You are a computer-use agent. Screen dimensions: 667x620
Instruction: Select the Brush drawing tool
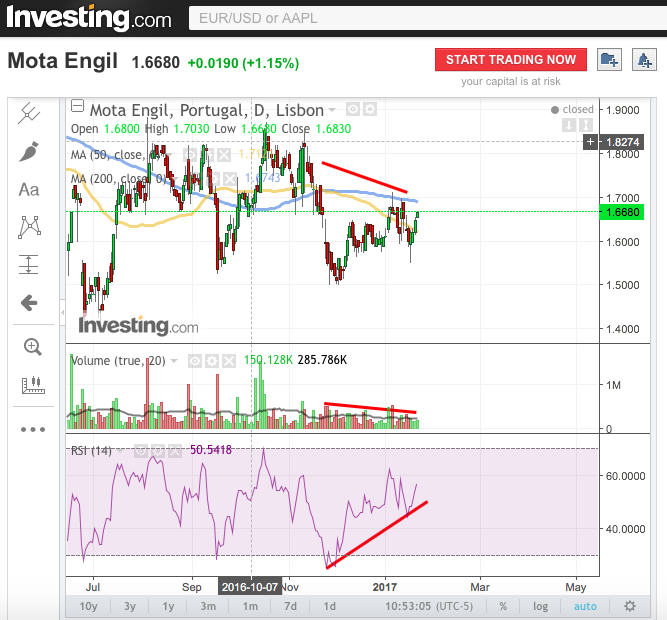pyautogui.click(x=29, y=151)
